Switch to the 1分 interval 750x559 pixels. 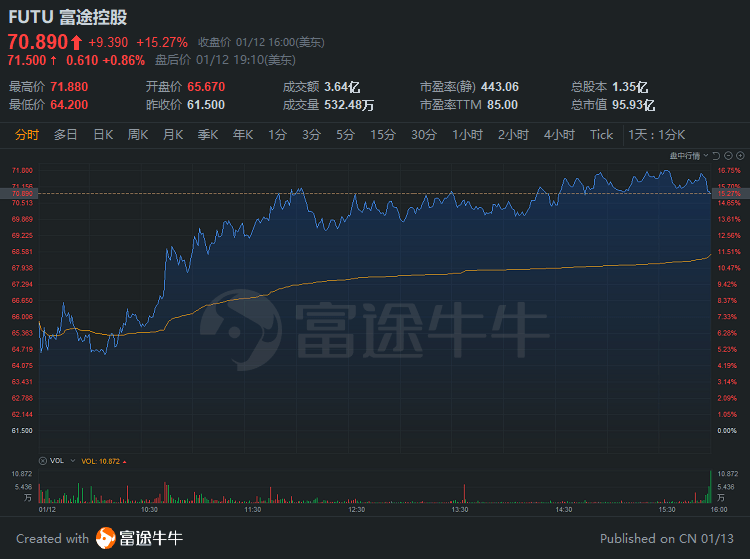pos(277,135)
